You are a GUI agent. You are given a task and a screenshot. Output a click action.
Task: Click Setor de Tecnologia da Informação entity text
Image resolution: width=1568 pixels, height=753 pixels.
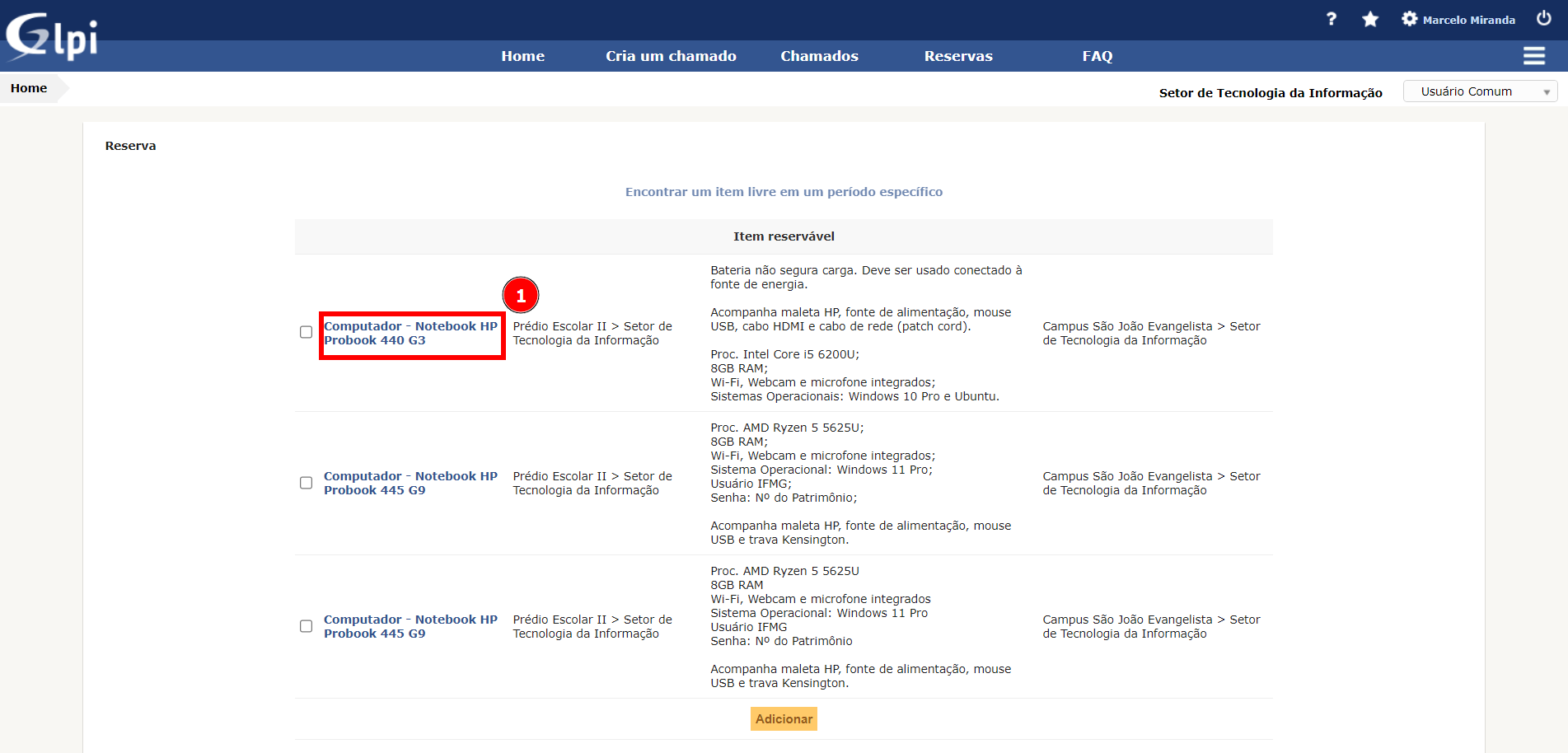pos(1271,92)
